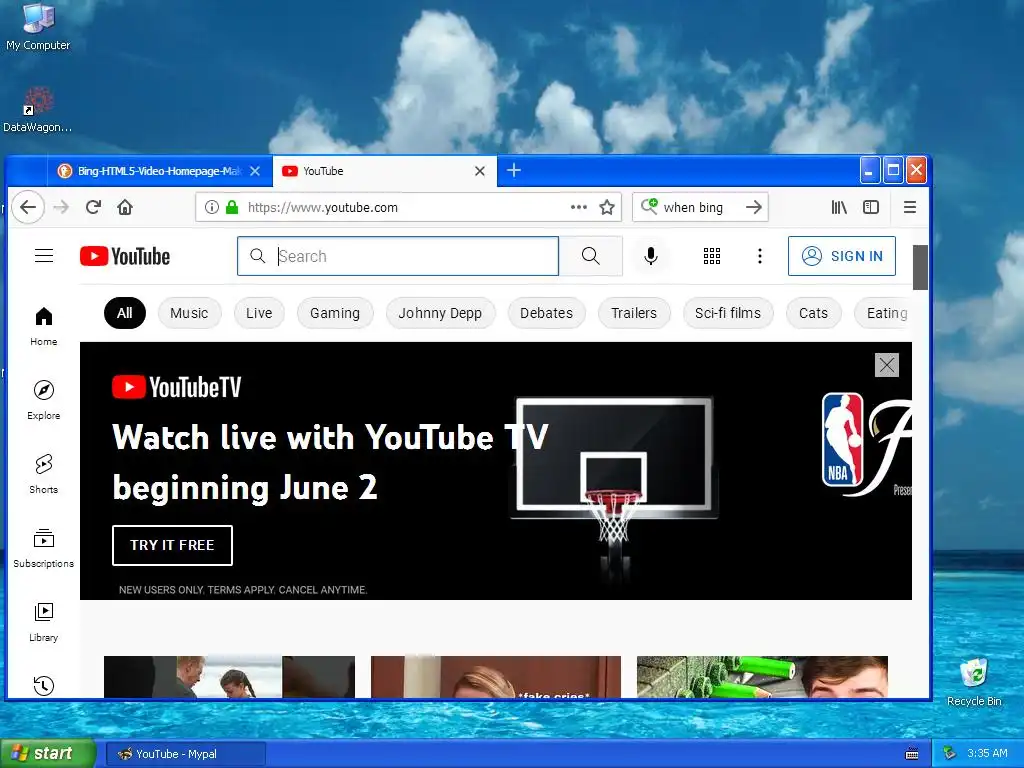Toggle the browser sidebar icon
The height and width of the screenshot is (768, 1024).
(871, 208)
